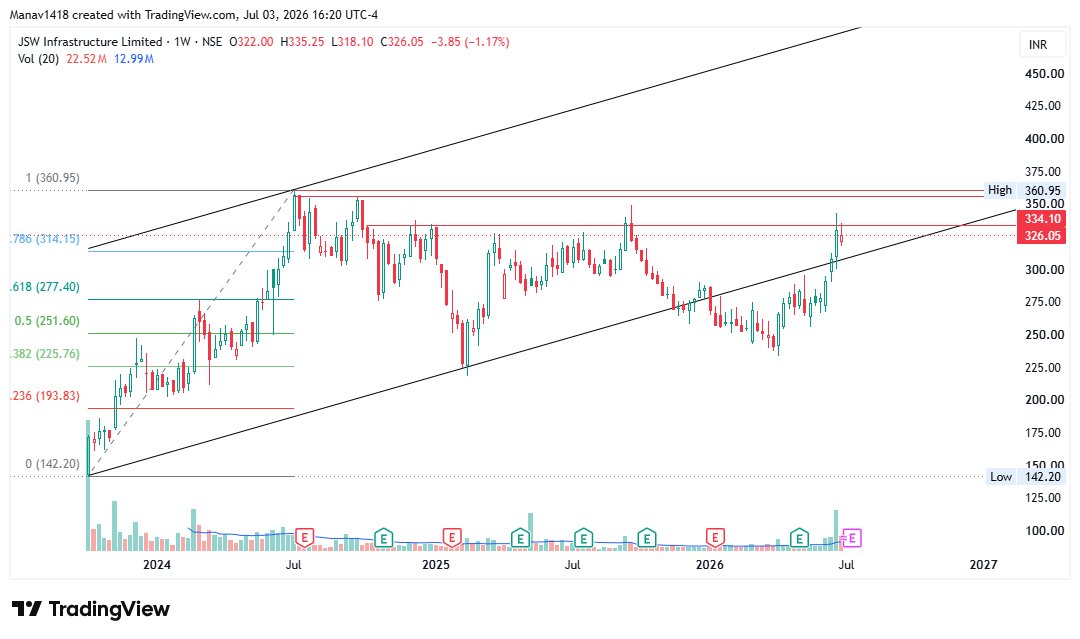This screenshot has width=1080, height=639.
Task: Click the 300.00 price axis label
Action: click(x=1044, y=269)
